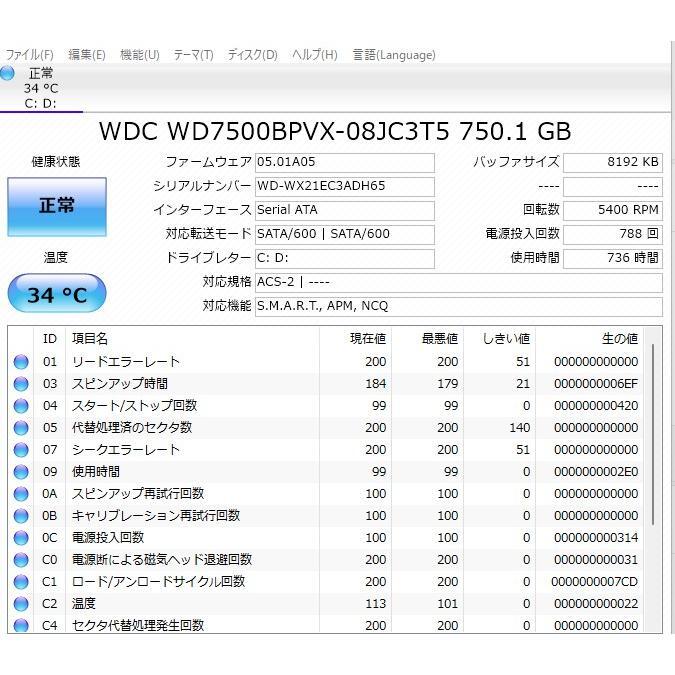
Task: Select the スピンアップ時間 attribute name
Action: coord(120,384)
